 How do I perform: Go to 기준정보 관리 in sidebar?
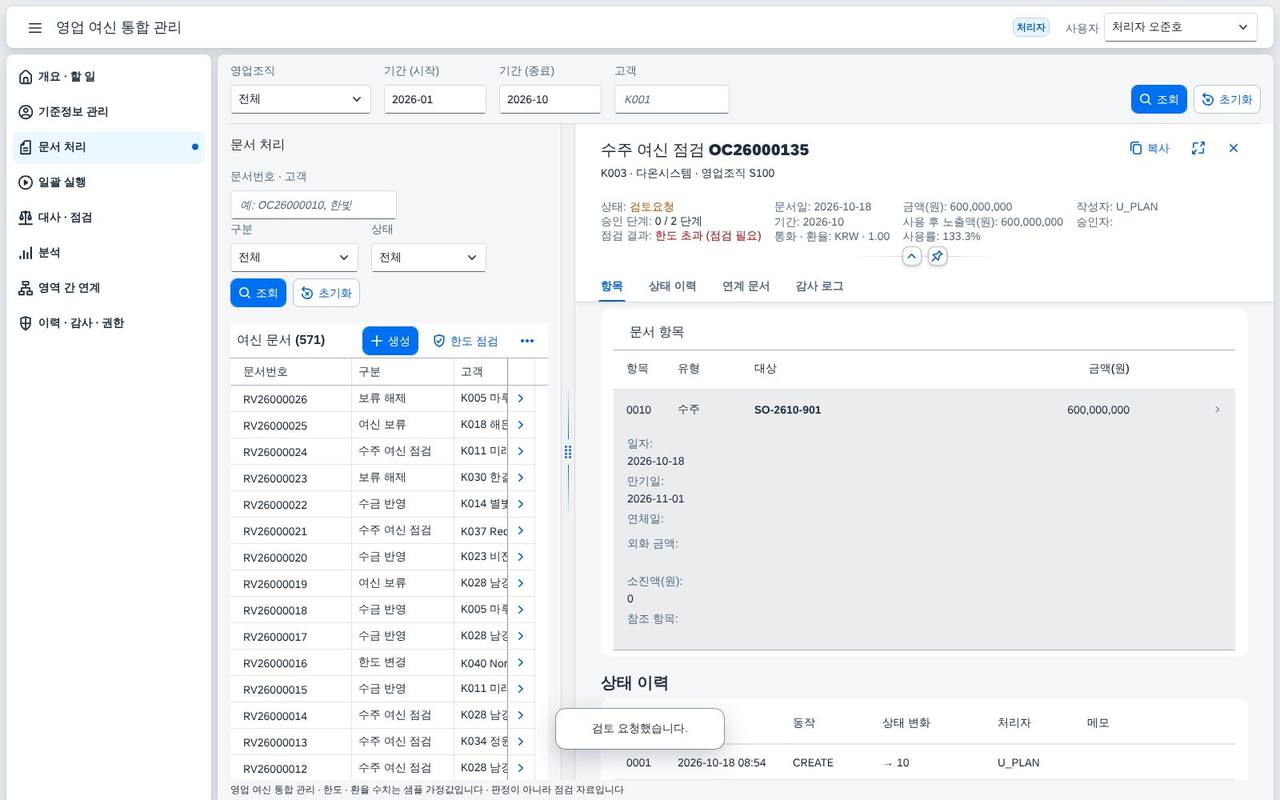point(110,112)
